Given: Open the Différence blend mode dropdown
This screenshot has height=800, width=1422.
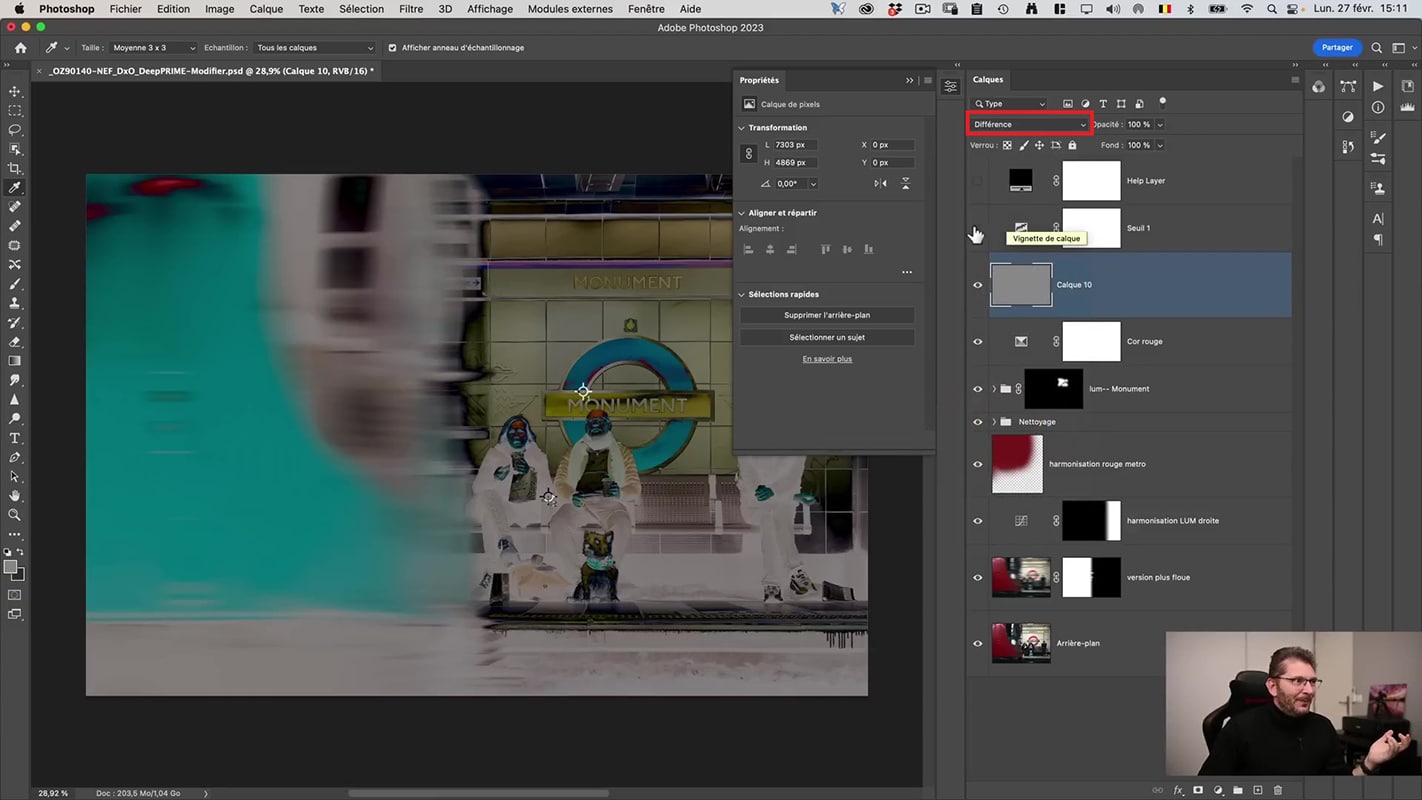Looking at the screenshot, I should [1029, 124].
